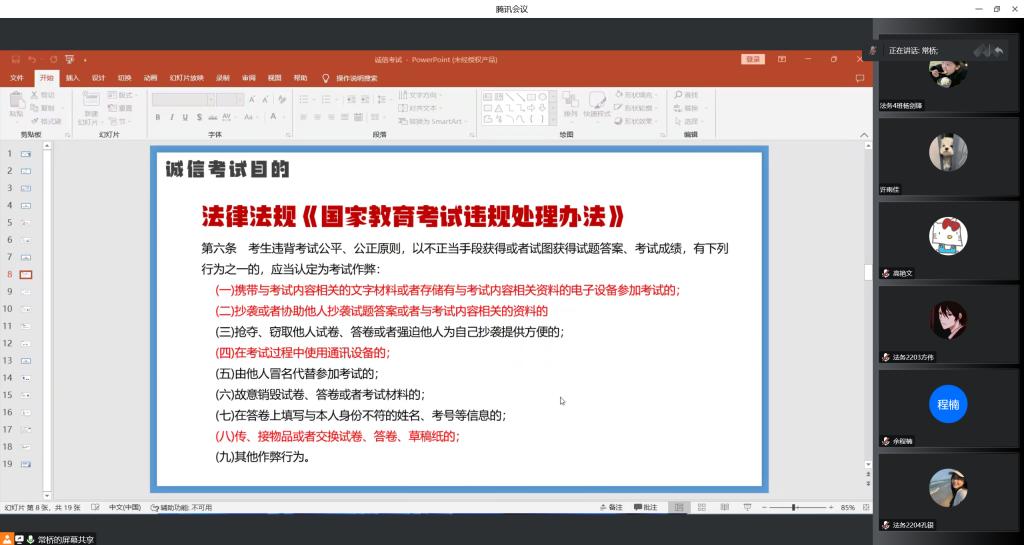Collapse the ribbon with the chevron
This screenshot has width=1024, height=545.
pyautogui.click(x=860, y=133)
